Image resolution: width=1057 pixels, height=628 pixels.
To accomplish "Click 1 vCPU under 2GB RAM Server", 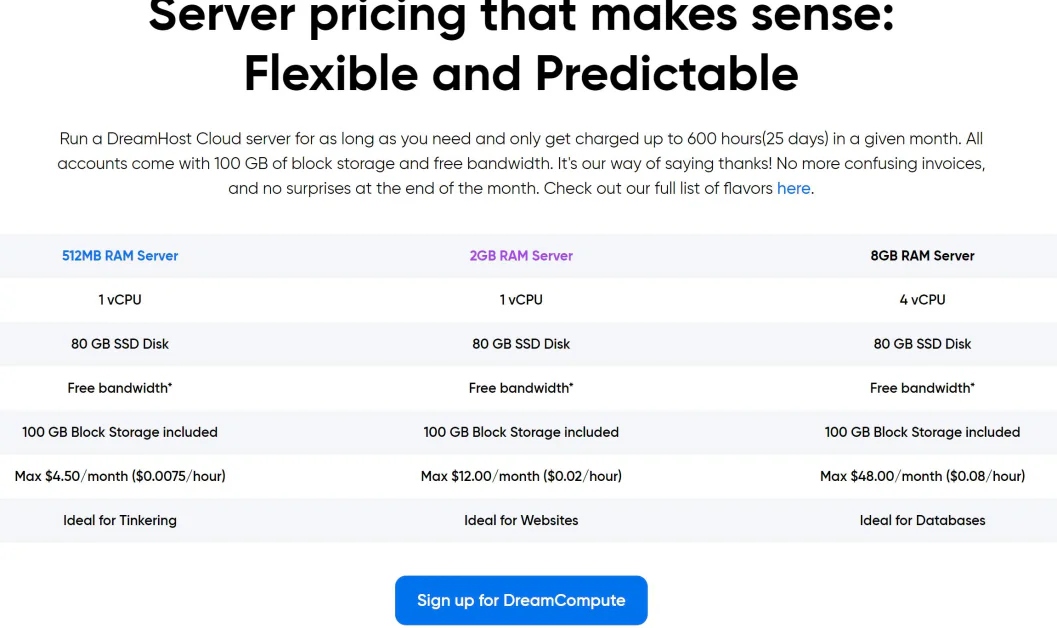I will pos(521,300).
